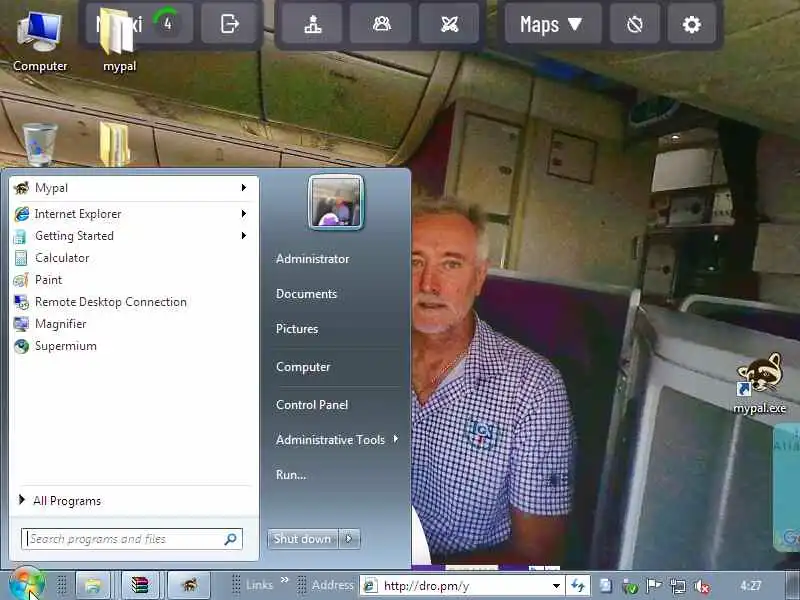Viewport: 800px width, 600px height.
Task: Open the network tray icon
Action: [678, 587]
